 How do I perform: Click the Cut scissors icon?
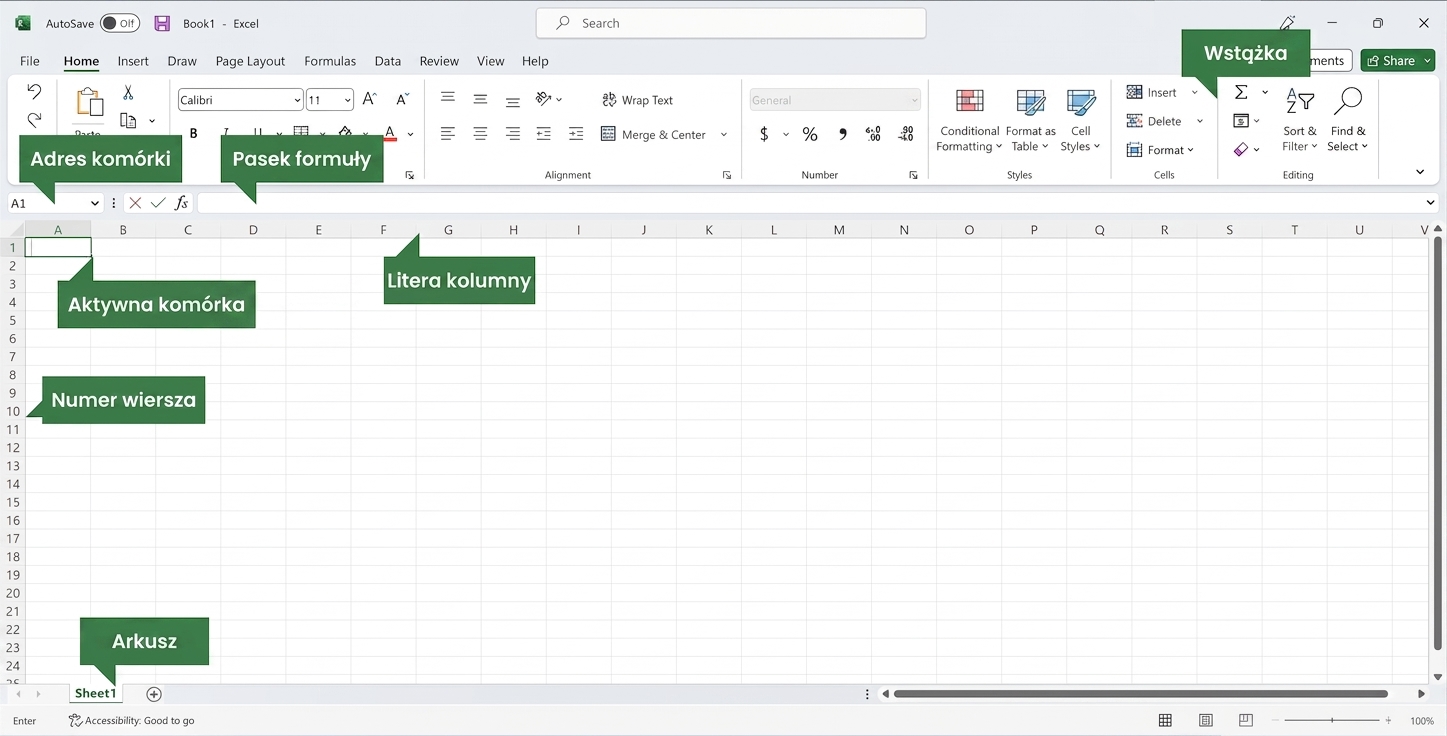pos(128,92)
